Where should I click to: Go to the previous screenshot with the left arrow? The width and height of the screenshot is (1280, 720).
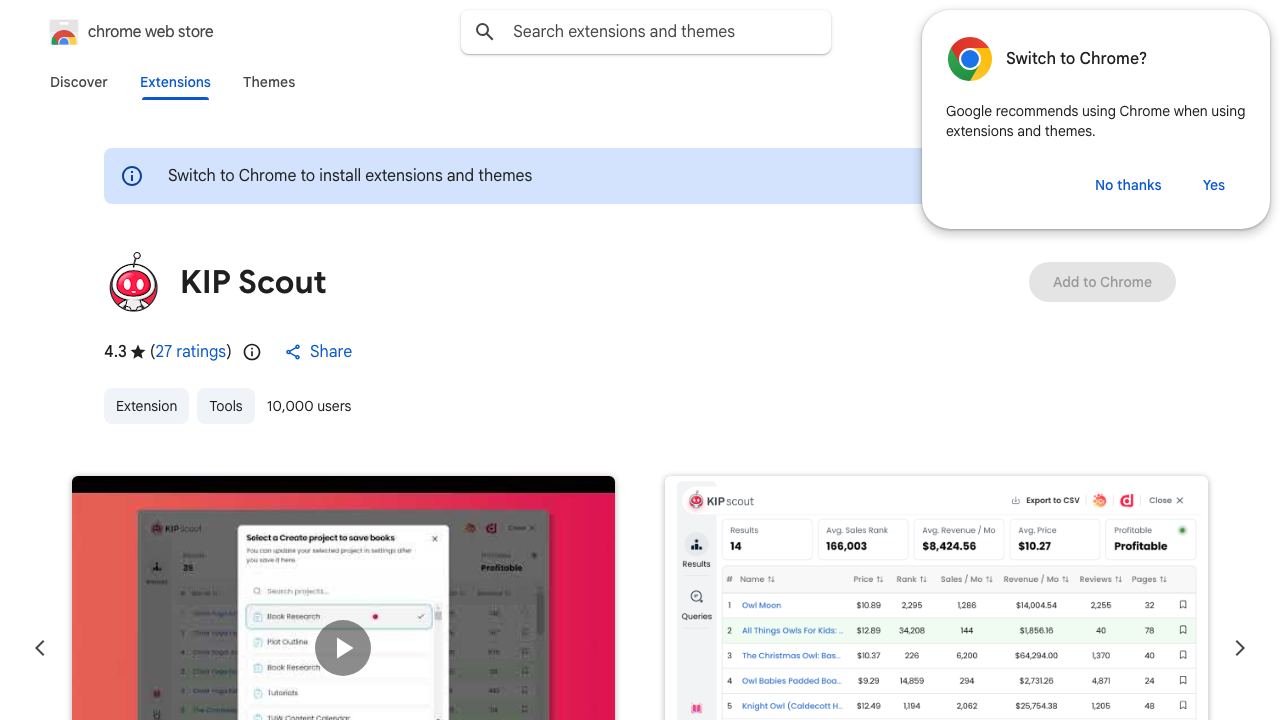[x=40, y=648]
